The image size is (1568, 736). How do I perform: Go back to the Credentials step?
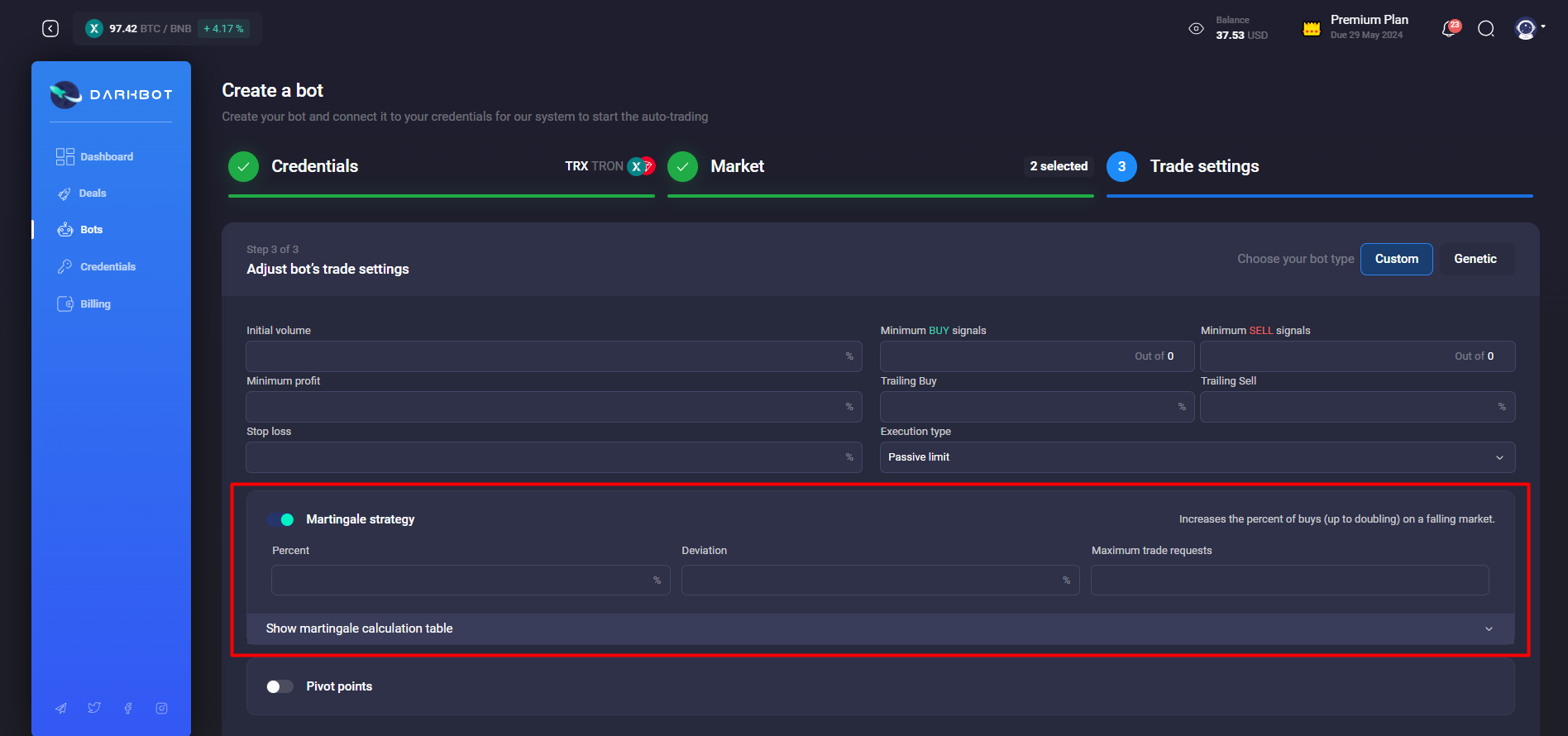pos(314,166)
